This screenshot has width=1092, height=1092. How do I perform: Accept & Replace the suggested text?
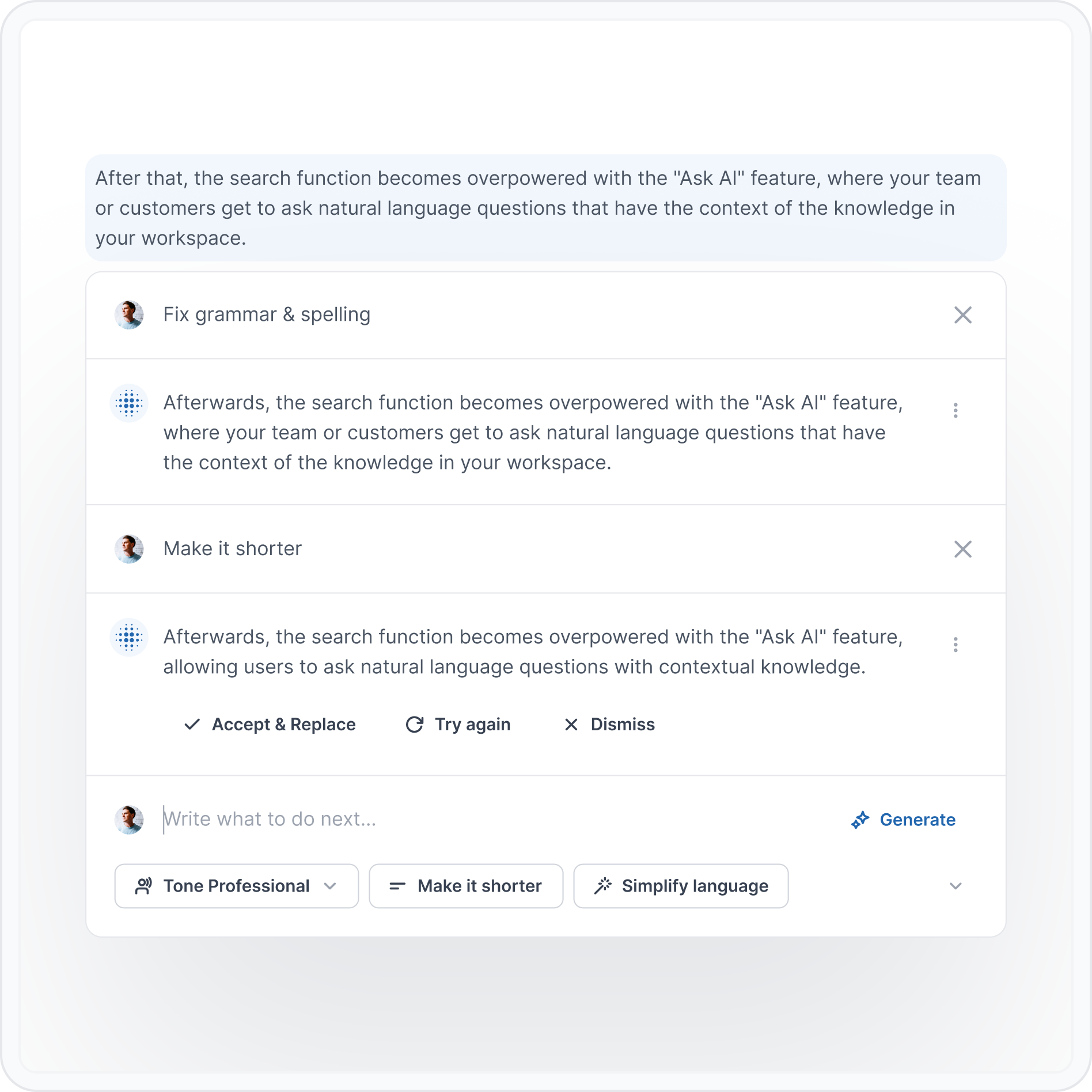coord(270,724)
